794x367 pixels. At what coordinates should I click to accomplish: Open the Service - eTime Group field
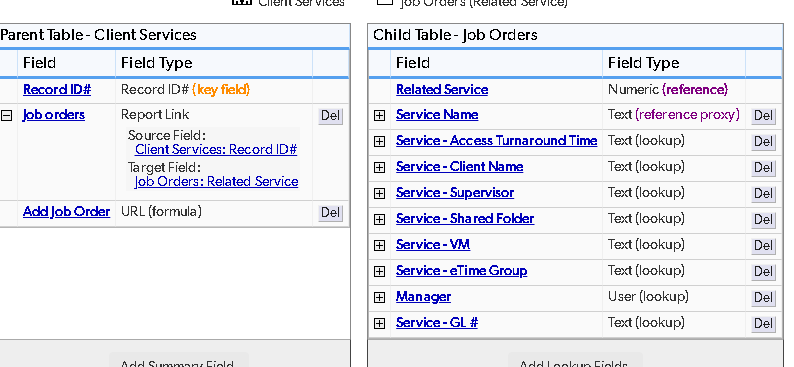pos(461,271)
